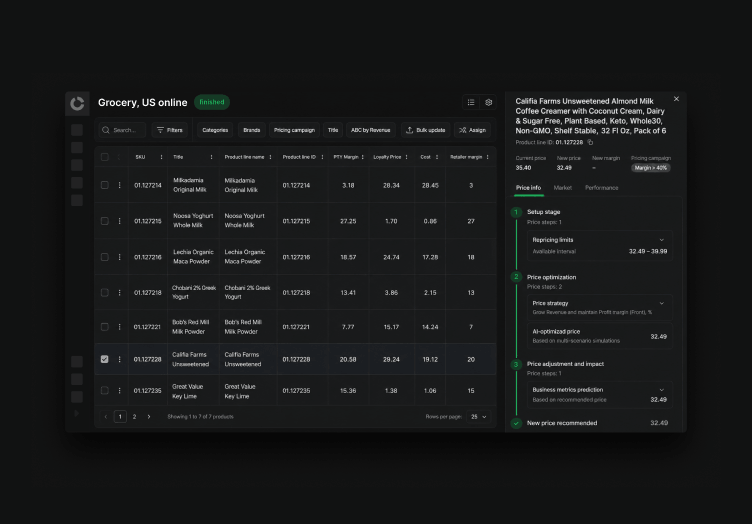Open the list view icon
752x524 pixels.
click(471, 102)
